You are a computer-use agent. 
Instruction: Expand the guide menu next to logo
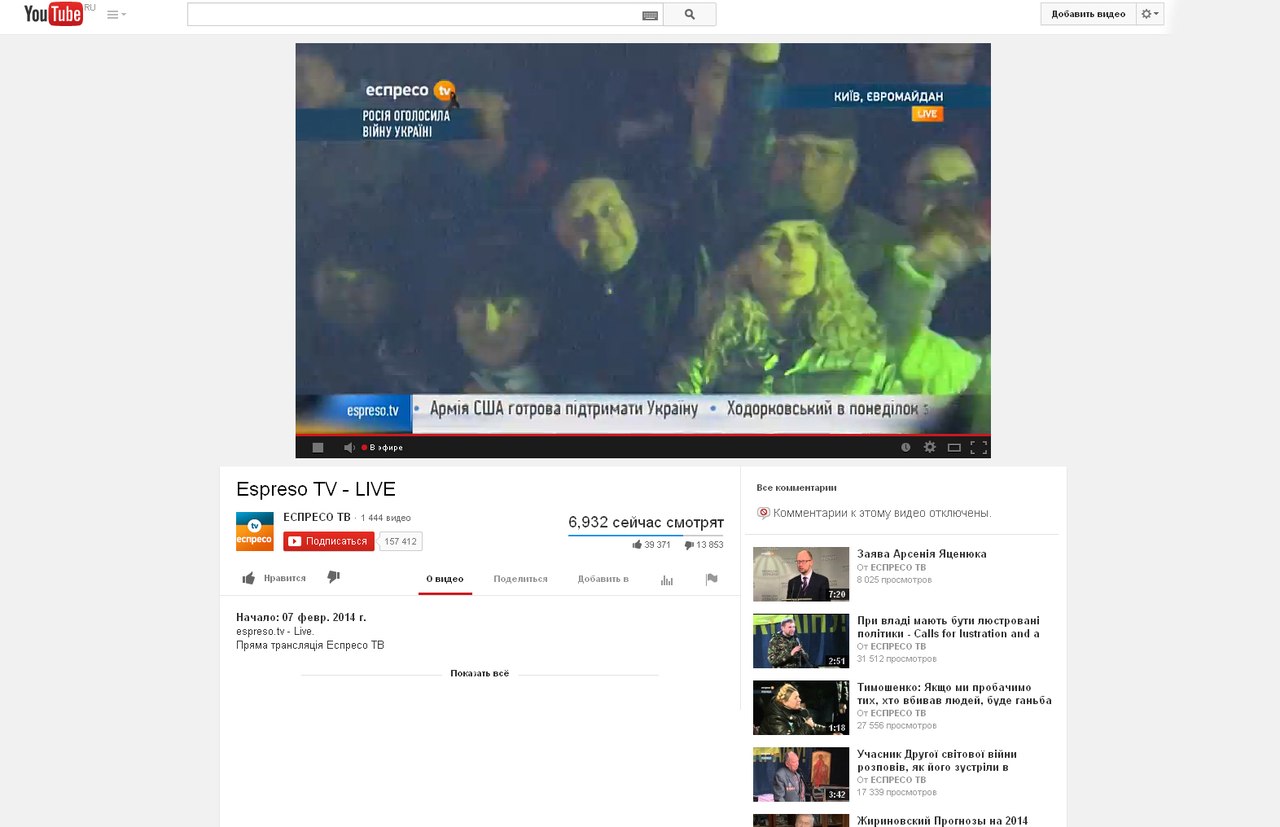click(x=116, y=15)
